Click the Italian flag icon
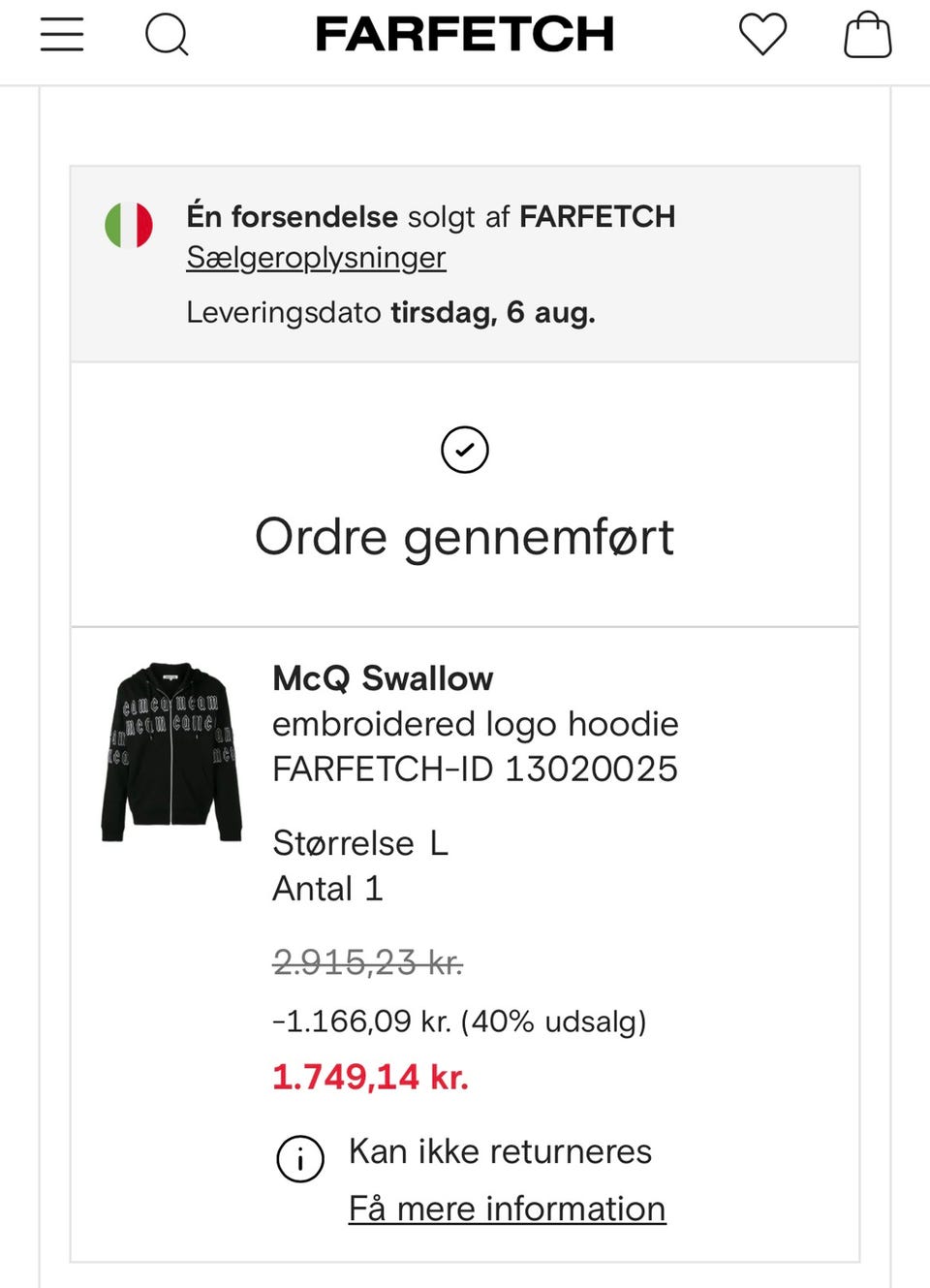The image size is (930, 1288). coord(129,225)
